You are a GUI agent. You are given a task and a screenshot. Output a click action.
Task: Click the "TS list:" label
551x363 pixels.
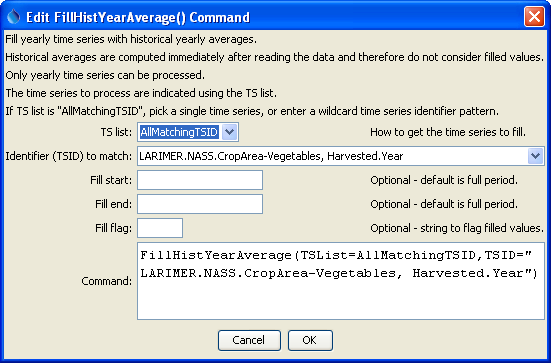click(x=116, y=132)
